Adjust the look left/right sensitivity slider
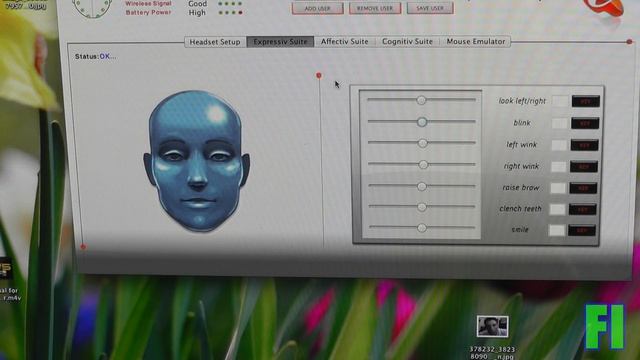 click(x=421, y=100)
